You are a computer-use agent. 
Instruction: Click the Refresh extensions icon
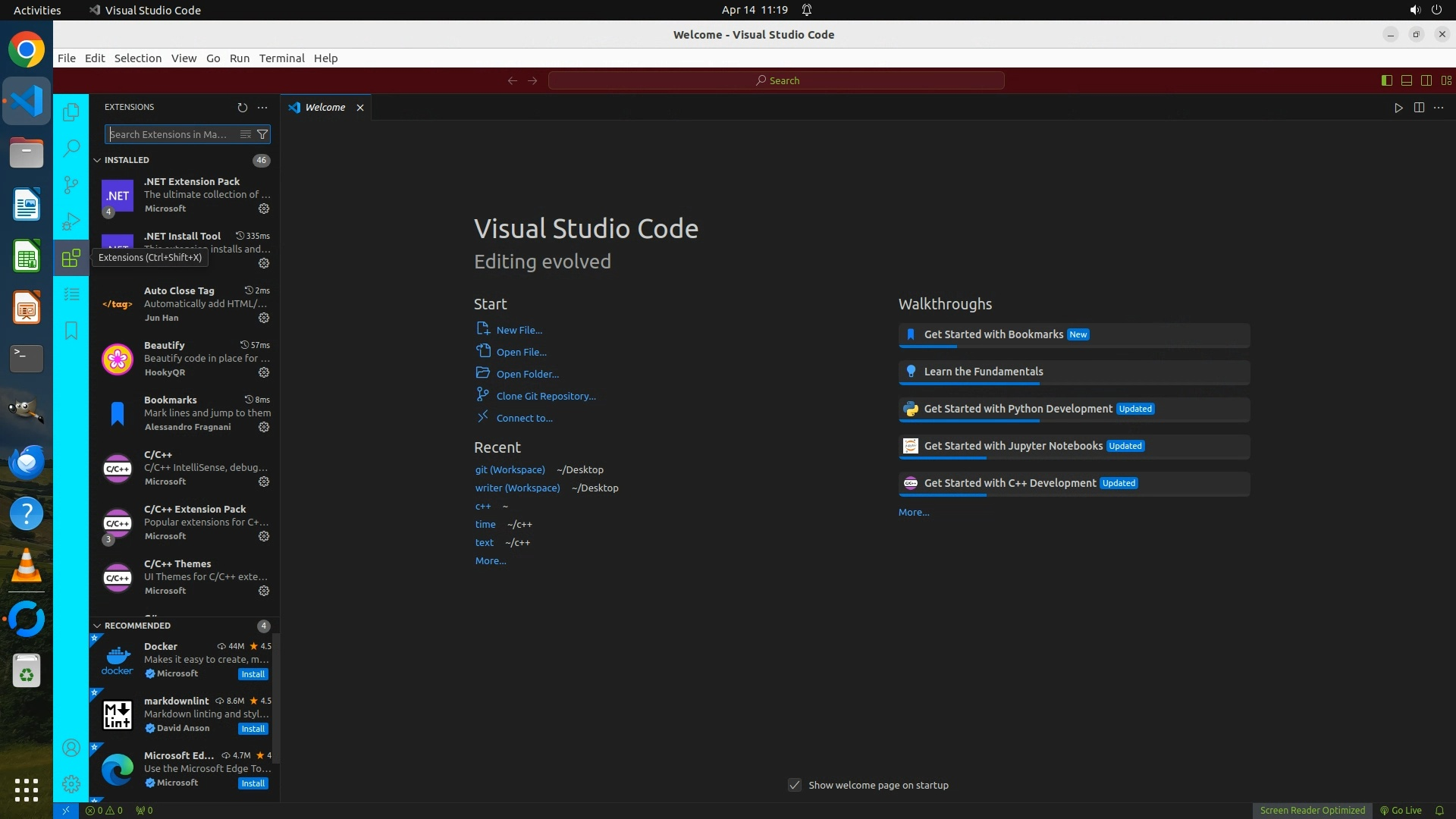coord(242,108)
